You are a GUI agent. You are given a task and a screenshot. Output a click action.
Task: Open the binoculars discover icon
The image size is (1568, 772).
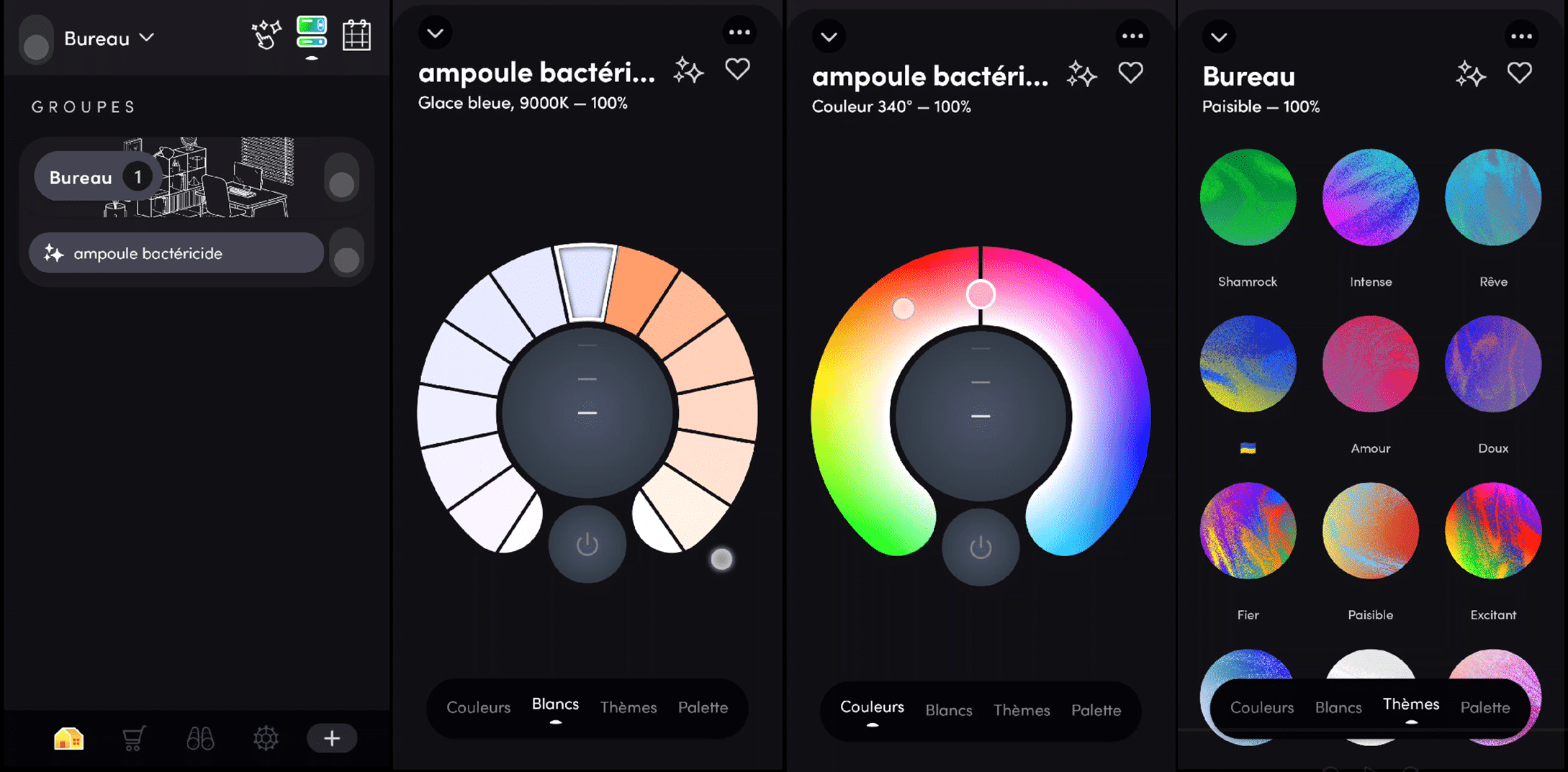[200, 738]
